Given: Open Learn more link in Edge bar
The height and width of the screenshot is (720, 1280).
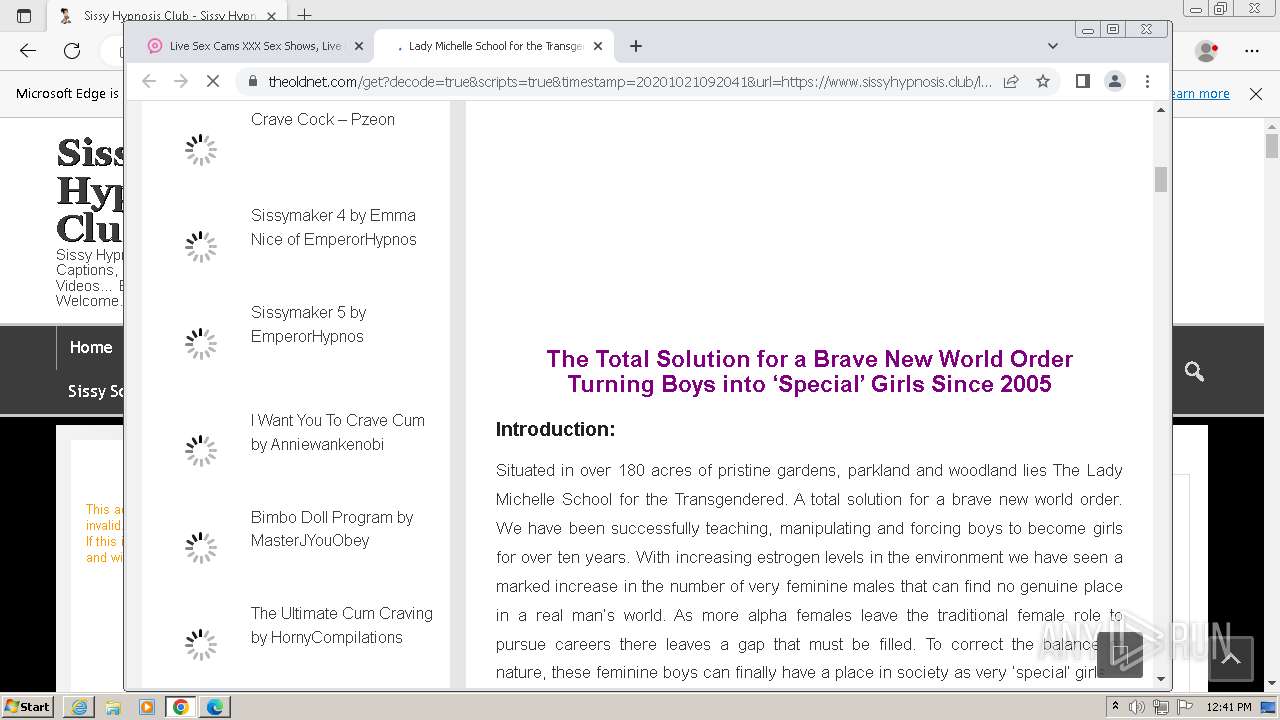Looking at the screenshot, I should pos(1201,93).
